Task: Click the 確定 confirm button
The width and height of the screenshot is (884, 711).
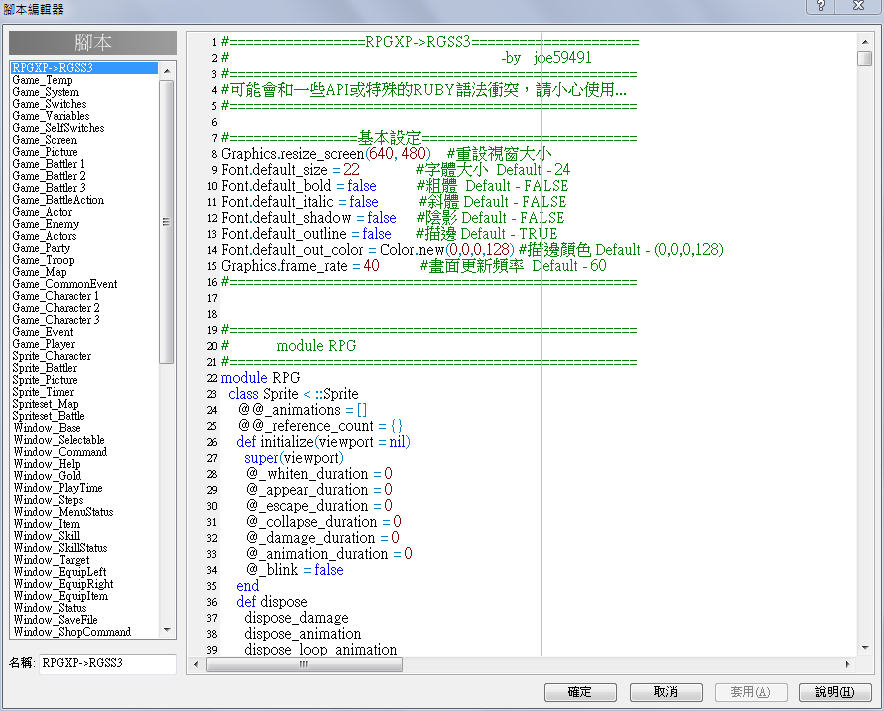Action: pos(580,692)
